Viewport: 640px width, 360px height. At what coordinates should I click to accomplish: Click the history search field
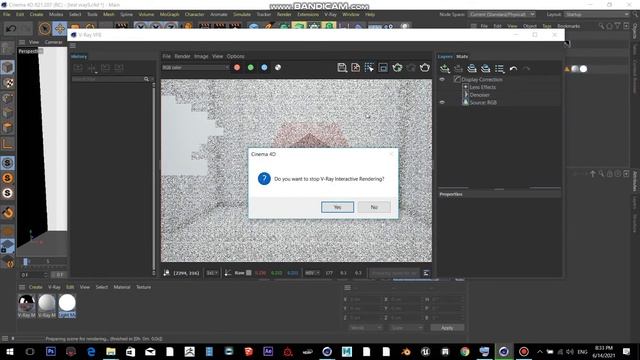[x=107, y=79]
